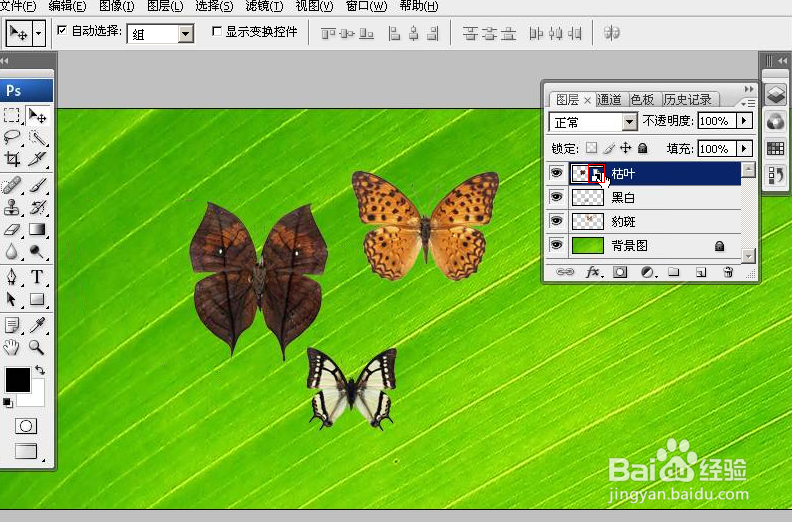The width and height of the screenshot is (792, 522).
Task: Reset to default black and white colors
Action: [x=8, y=402]
